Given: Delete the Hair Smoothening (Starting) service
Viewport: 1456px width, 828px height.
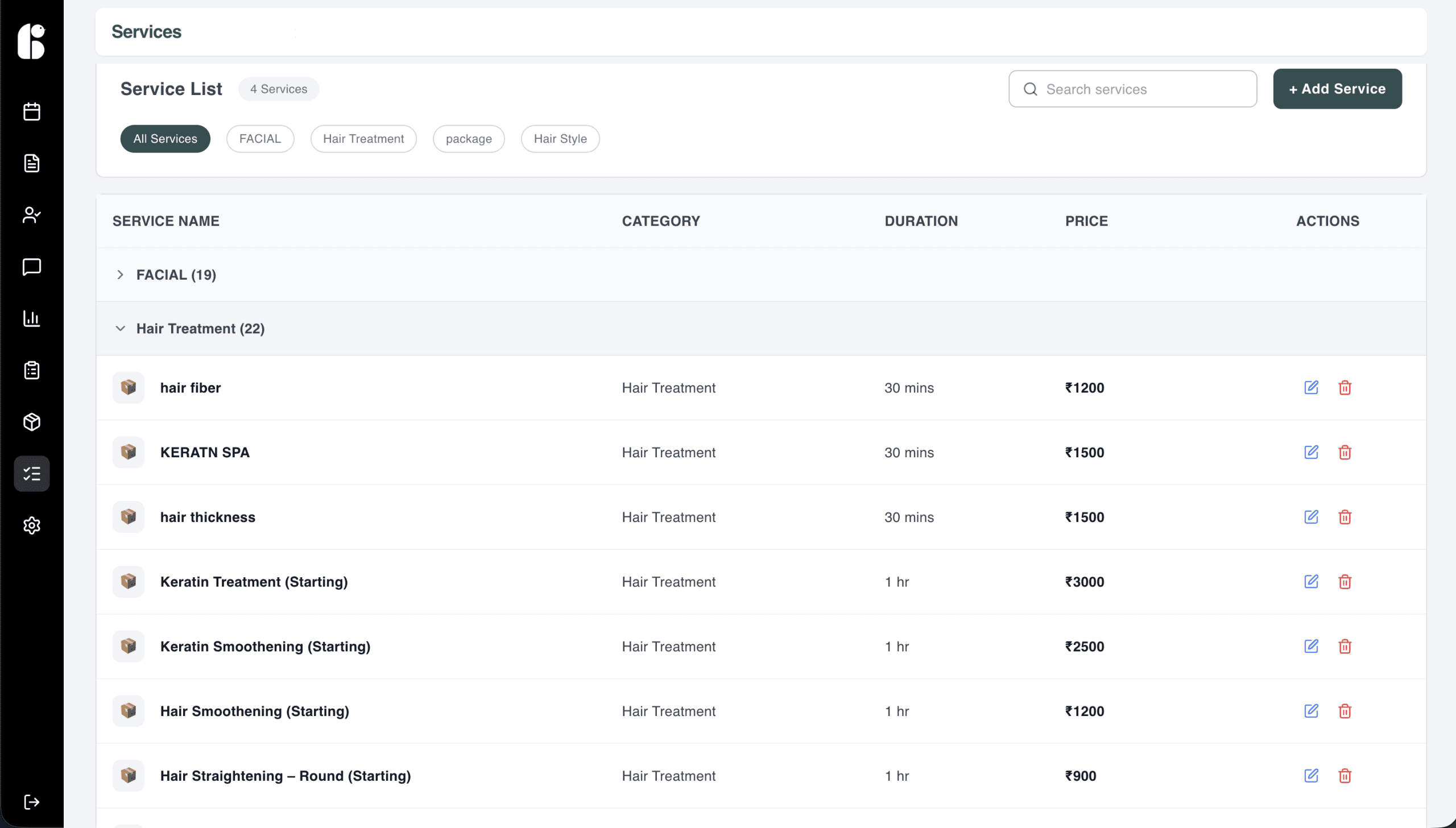Looking at the screenshot, I should (1345, 711).
